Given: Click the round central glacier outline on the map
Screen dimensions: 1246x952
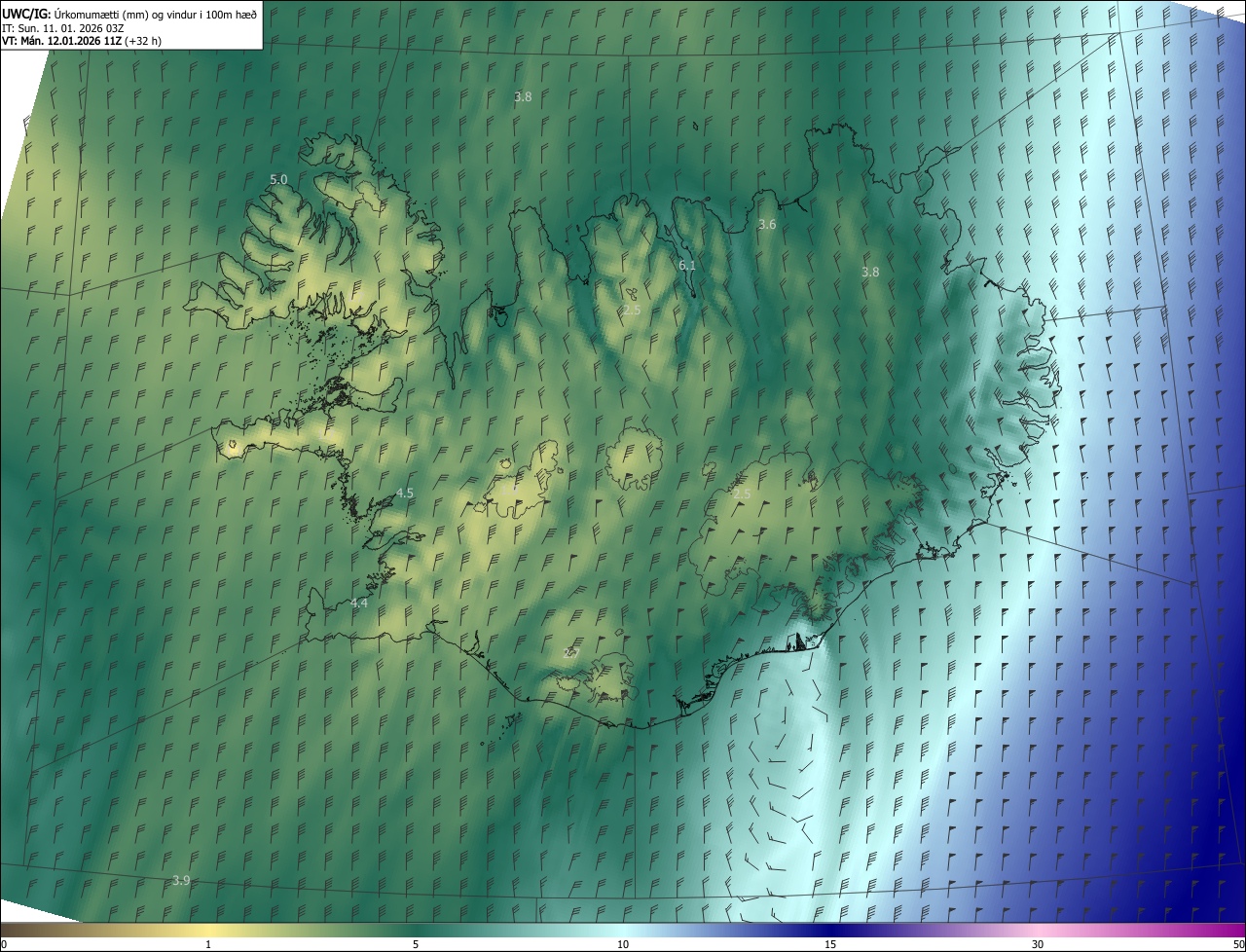Looking at the screenshot, I should (x=635, y=458).
